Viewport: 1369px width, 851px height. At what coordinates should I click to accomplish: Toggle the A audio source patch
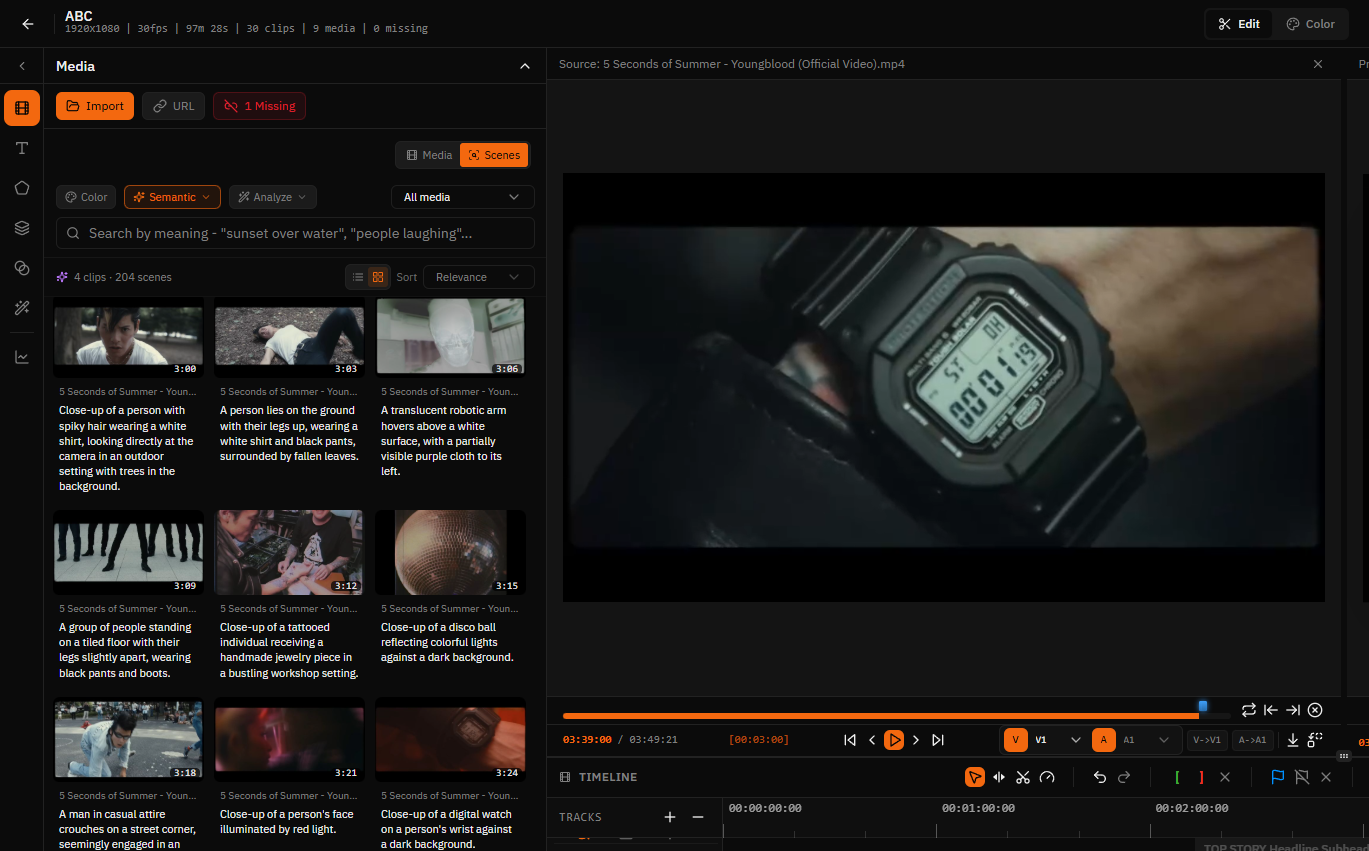[x=1103, y=740]
